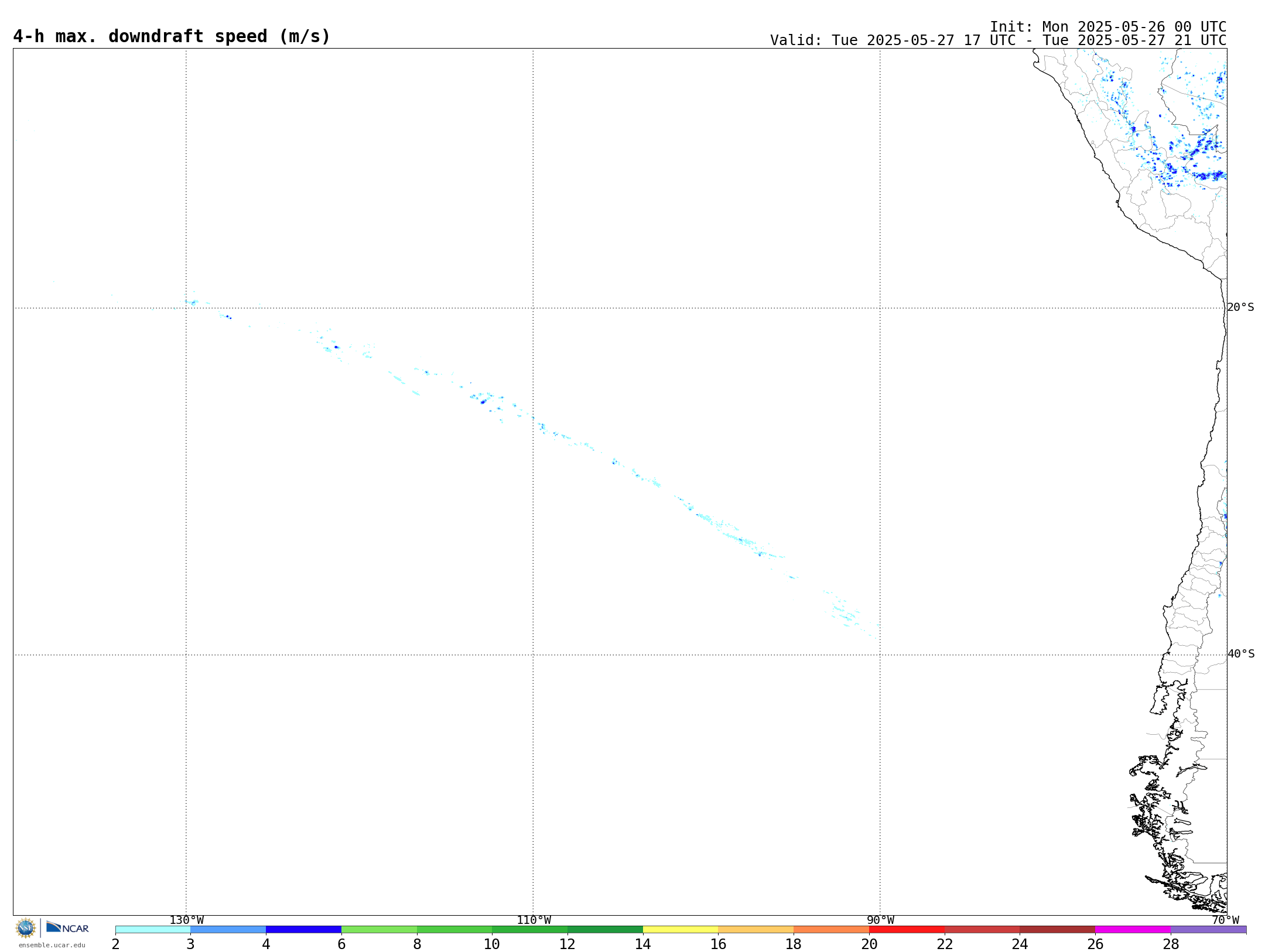
Task: Click the 70°W longitude label
Action: (1225, 920)
